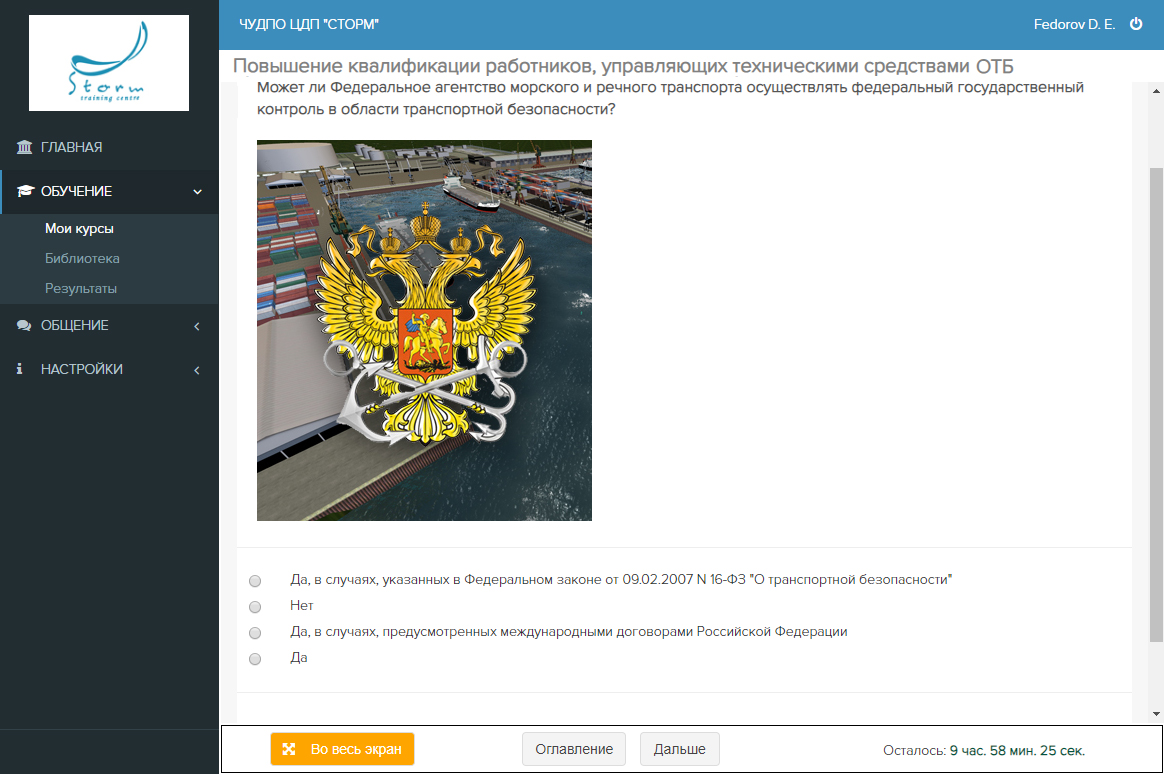Click the ОБУЧЕНИЕ graduation cap icon
This screenshot has width=1164, height=774.
tap(25, 191)
